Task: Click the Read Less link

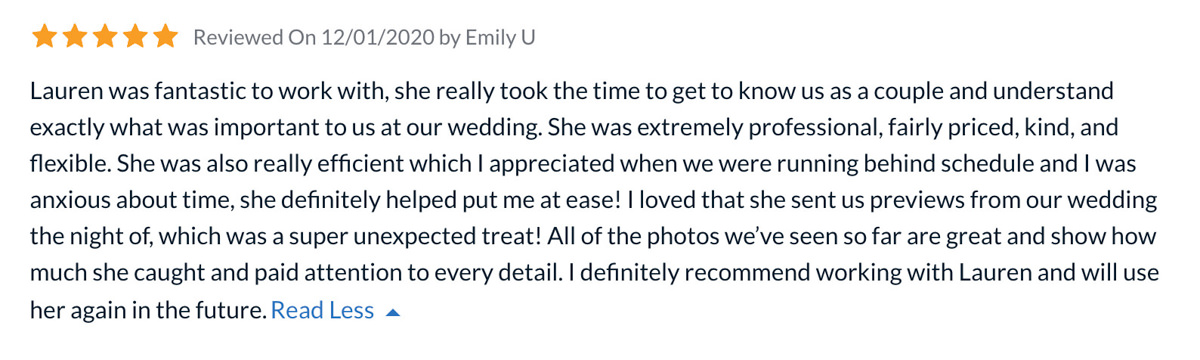Action: click(322, 310)
